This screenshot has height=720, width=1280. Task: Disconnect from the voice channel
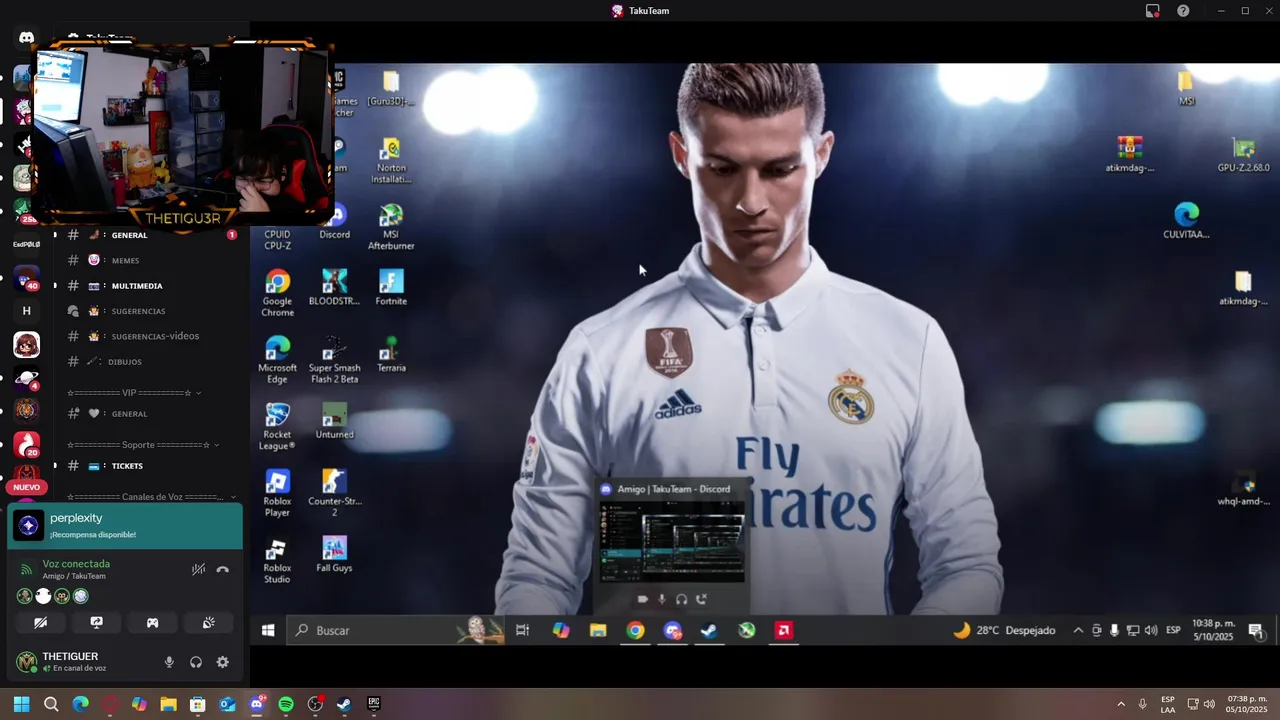click(x=222, y=569)
